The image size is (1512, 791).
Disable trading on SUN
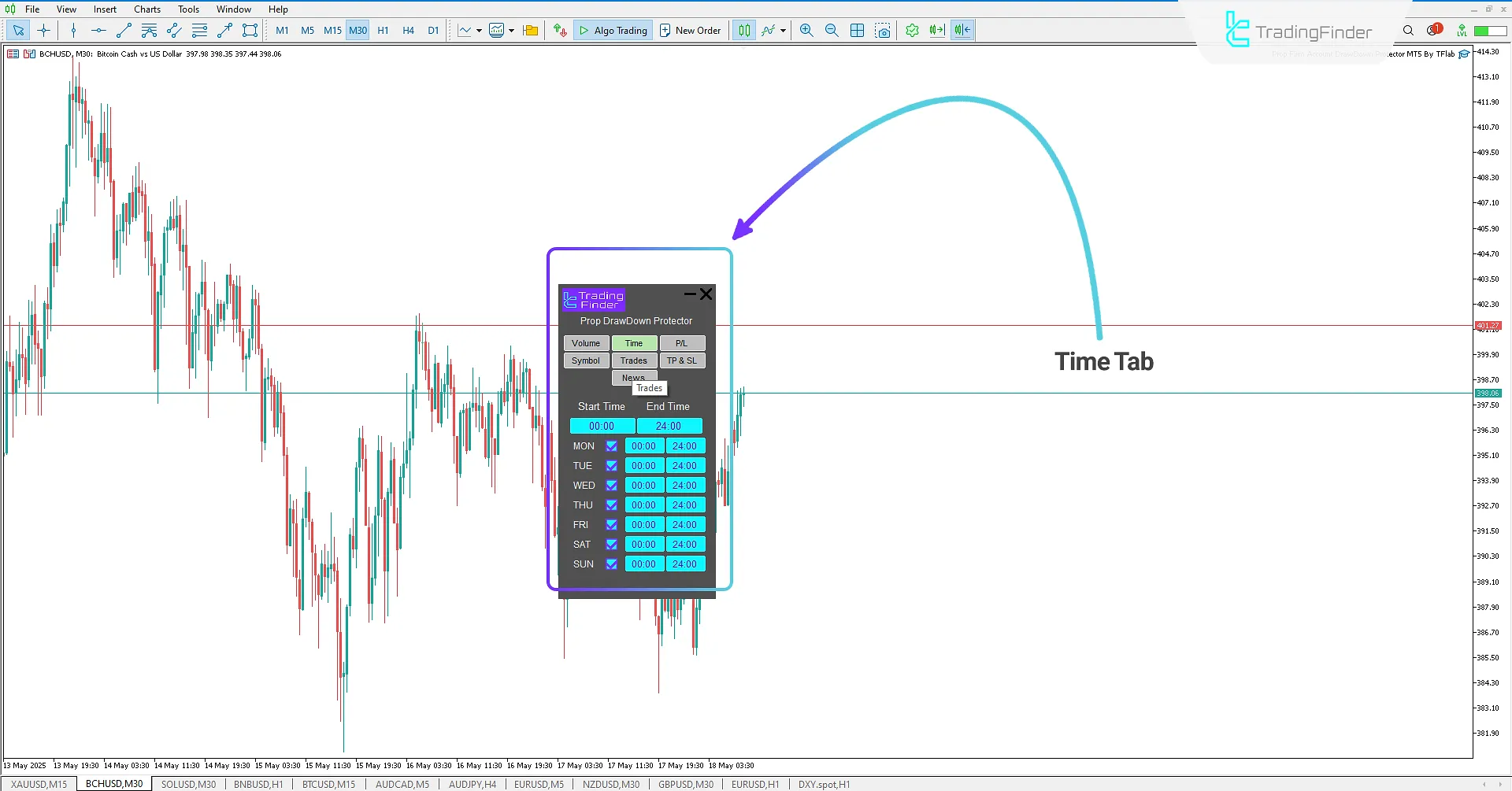[x=613, y=564]
